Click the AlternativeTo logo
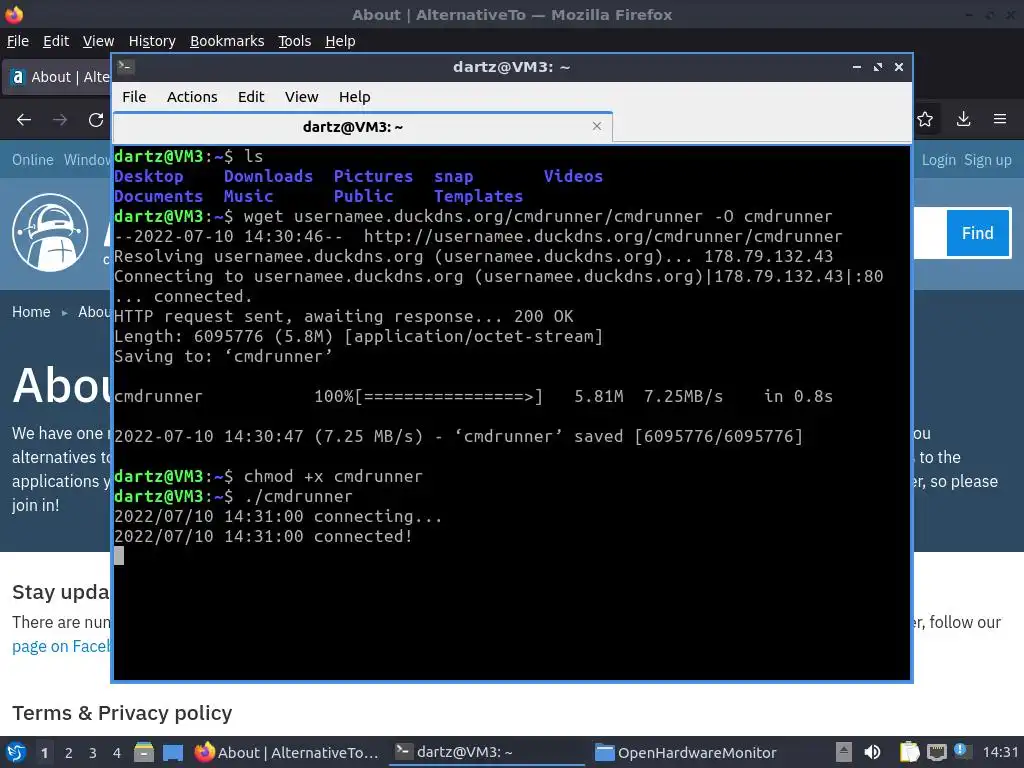Screen dimensions: 1024x768 pos(50,232)
